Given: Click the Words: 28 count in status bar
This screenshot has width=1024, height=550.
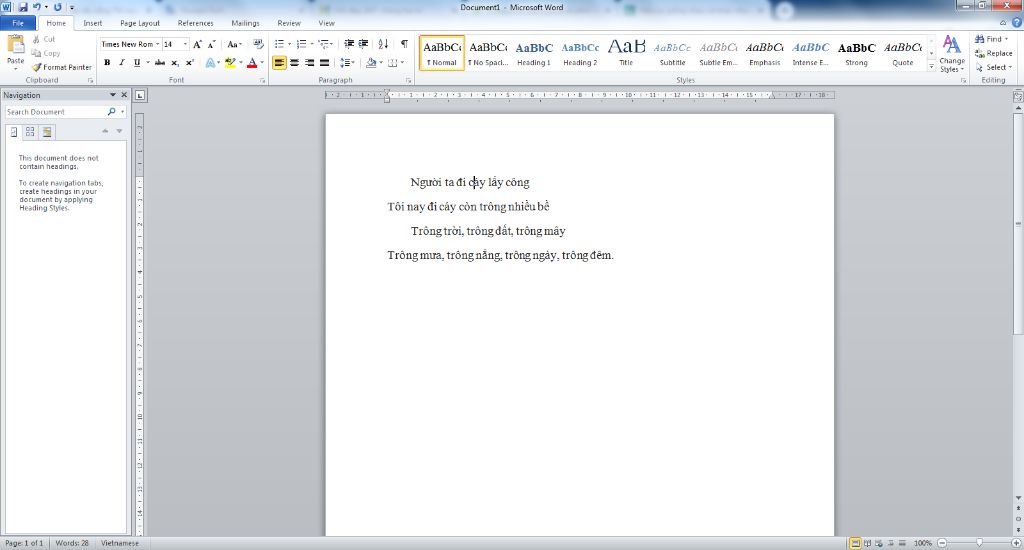Looking at the screenshot, I should tap(72, 543).
